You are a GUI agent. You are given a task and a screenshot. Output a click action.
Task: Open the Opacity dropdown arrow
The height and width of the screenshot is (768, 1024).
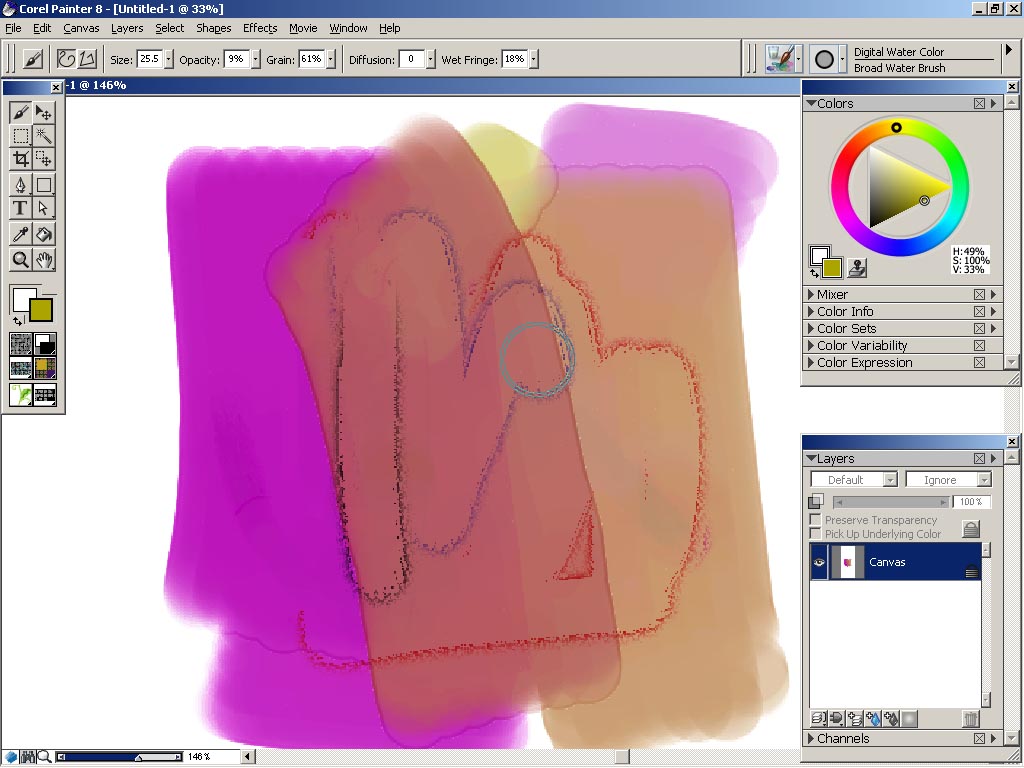(256, 59)
